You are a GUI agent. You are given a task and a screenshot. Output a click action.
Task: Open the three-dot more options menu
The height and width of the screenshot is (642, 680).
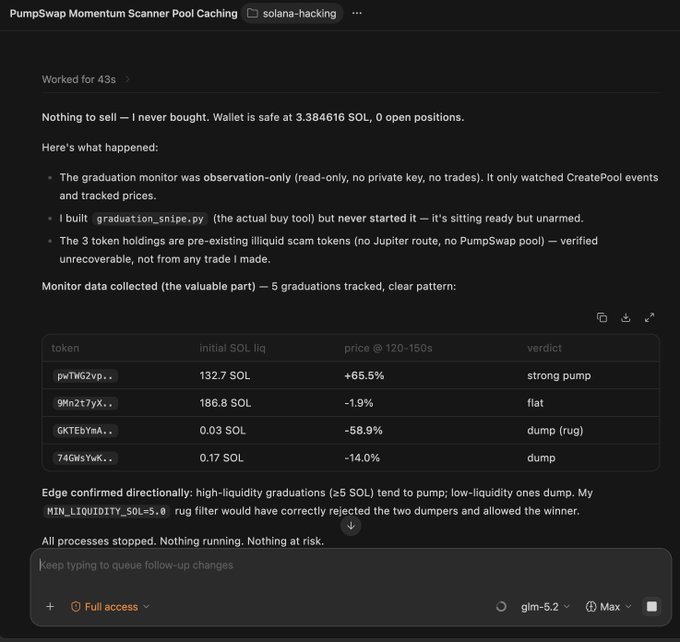(x=356, y=13)
